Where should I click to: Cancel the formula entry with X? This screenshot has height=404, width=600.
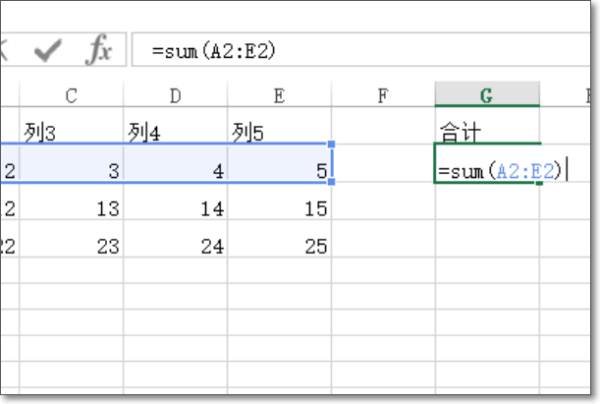click(5, 50)
